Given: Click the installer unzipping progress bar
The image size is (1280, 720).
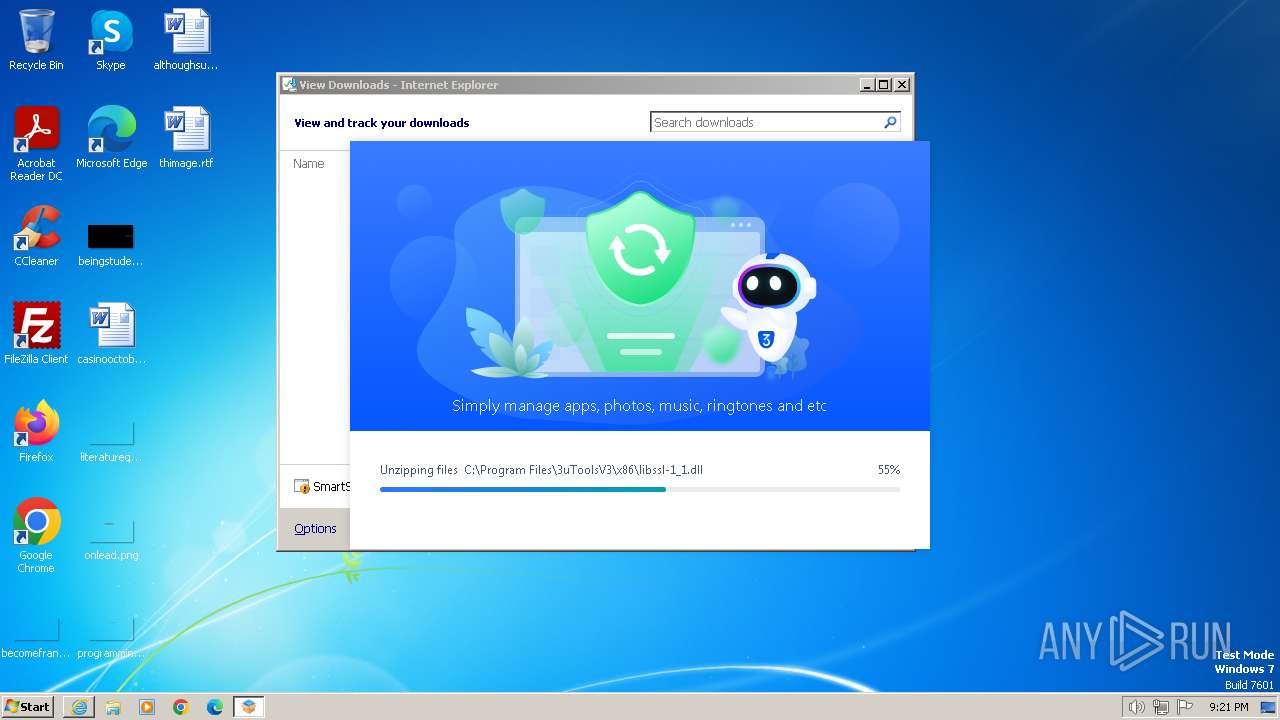Looking at the screenshot, I should pyautogui.click(x=640, y=489).
